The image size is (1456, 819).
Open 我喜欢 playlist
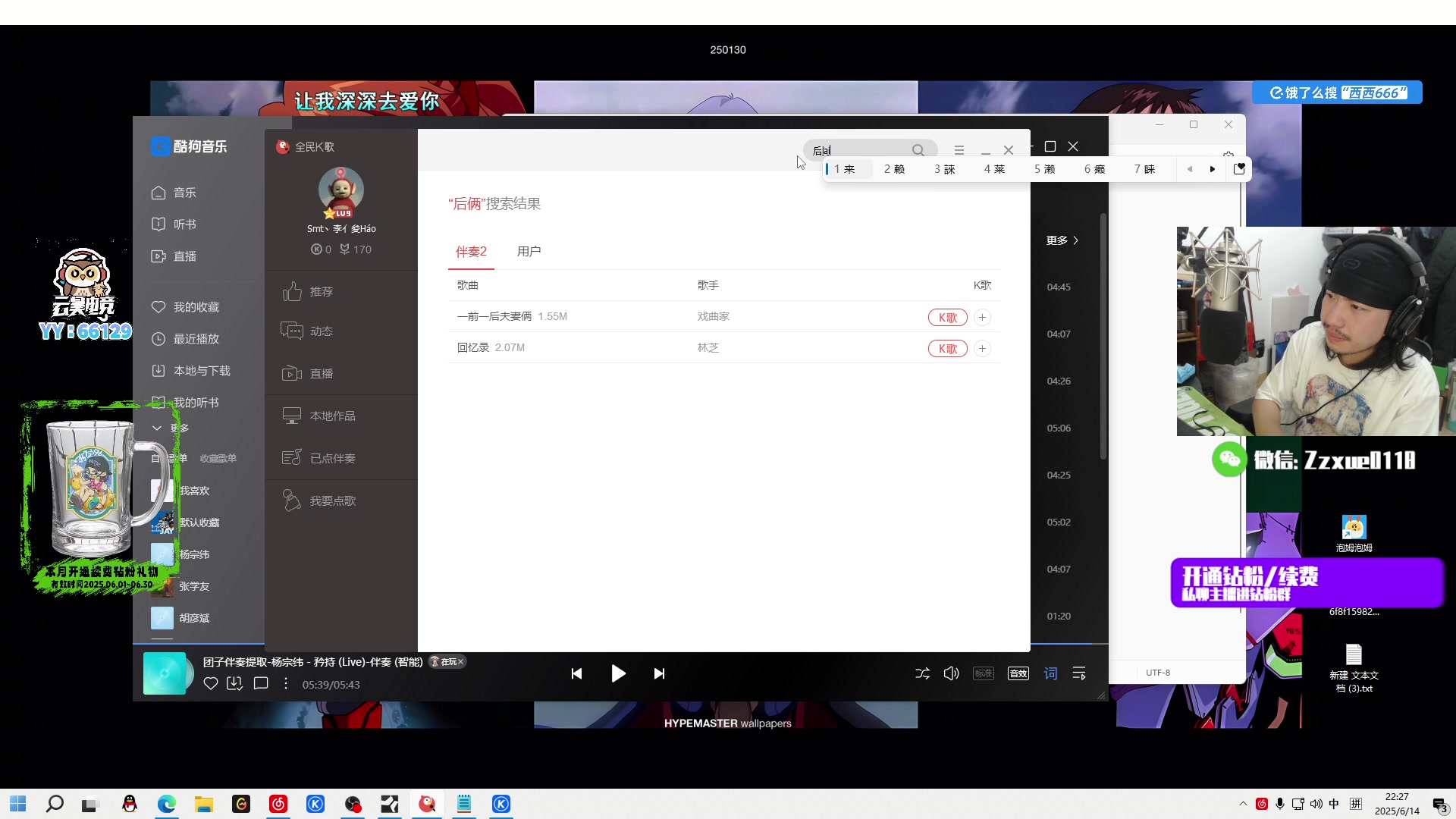182,491
